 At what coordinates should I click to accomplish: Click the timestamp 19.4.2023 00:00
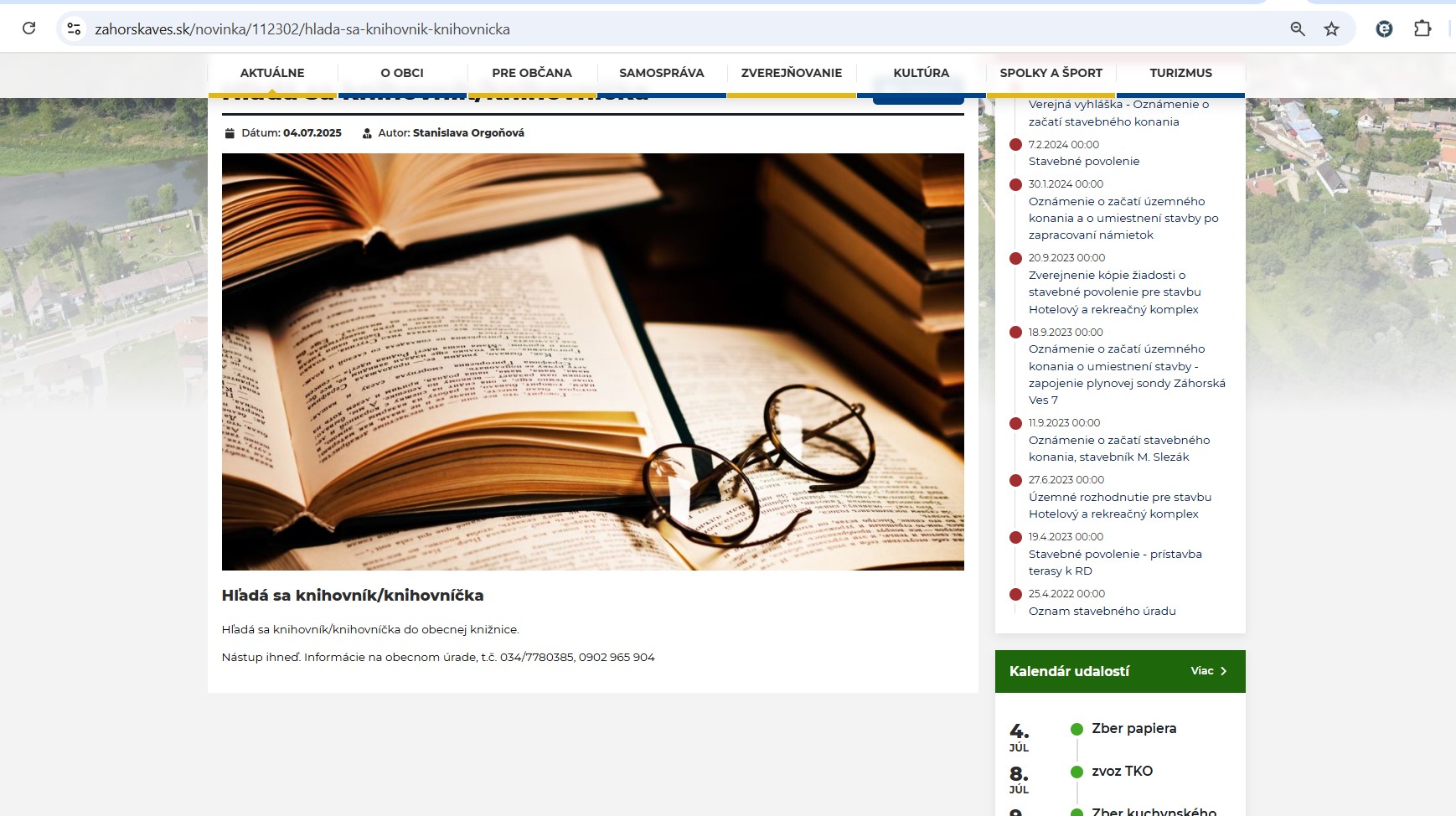pyautogui.click(x=1066, y=537)
